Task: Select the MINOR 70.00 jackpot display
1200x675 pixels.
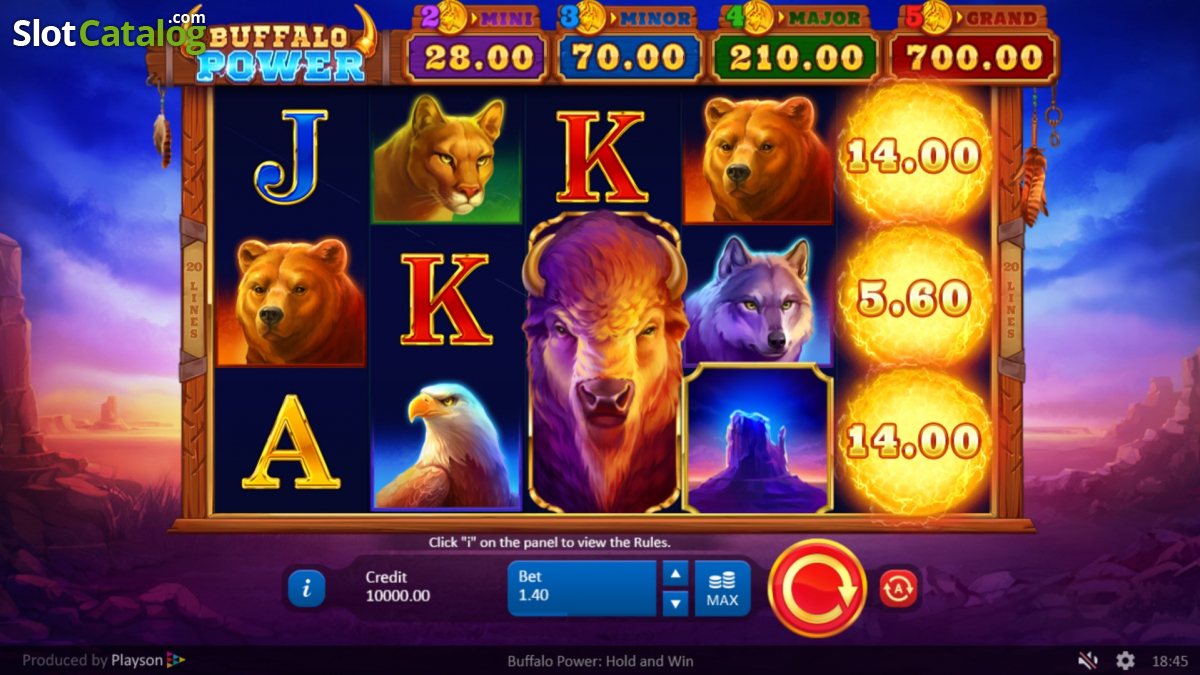Action: point(628,45)
